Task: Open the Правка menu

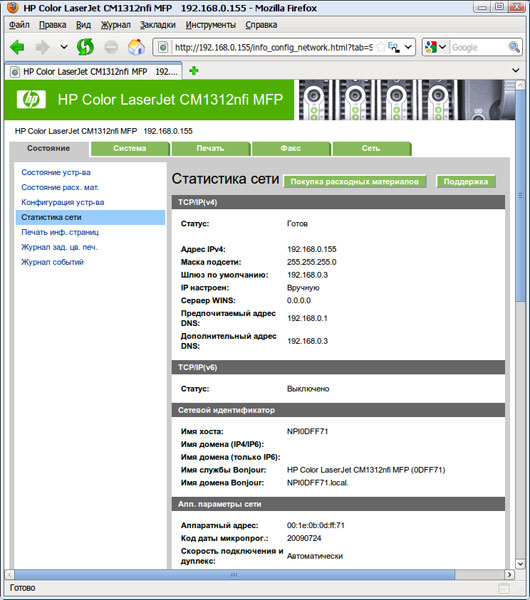Action: (x=52, y=25)
